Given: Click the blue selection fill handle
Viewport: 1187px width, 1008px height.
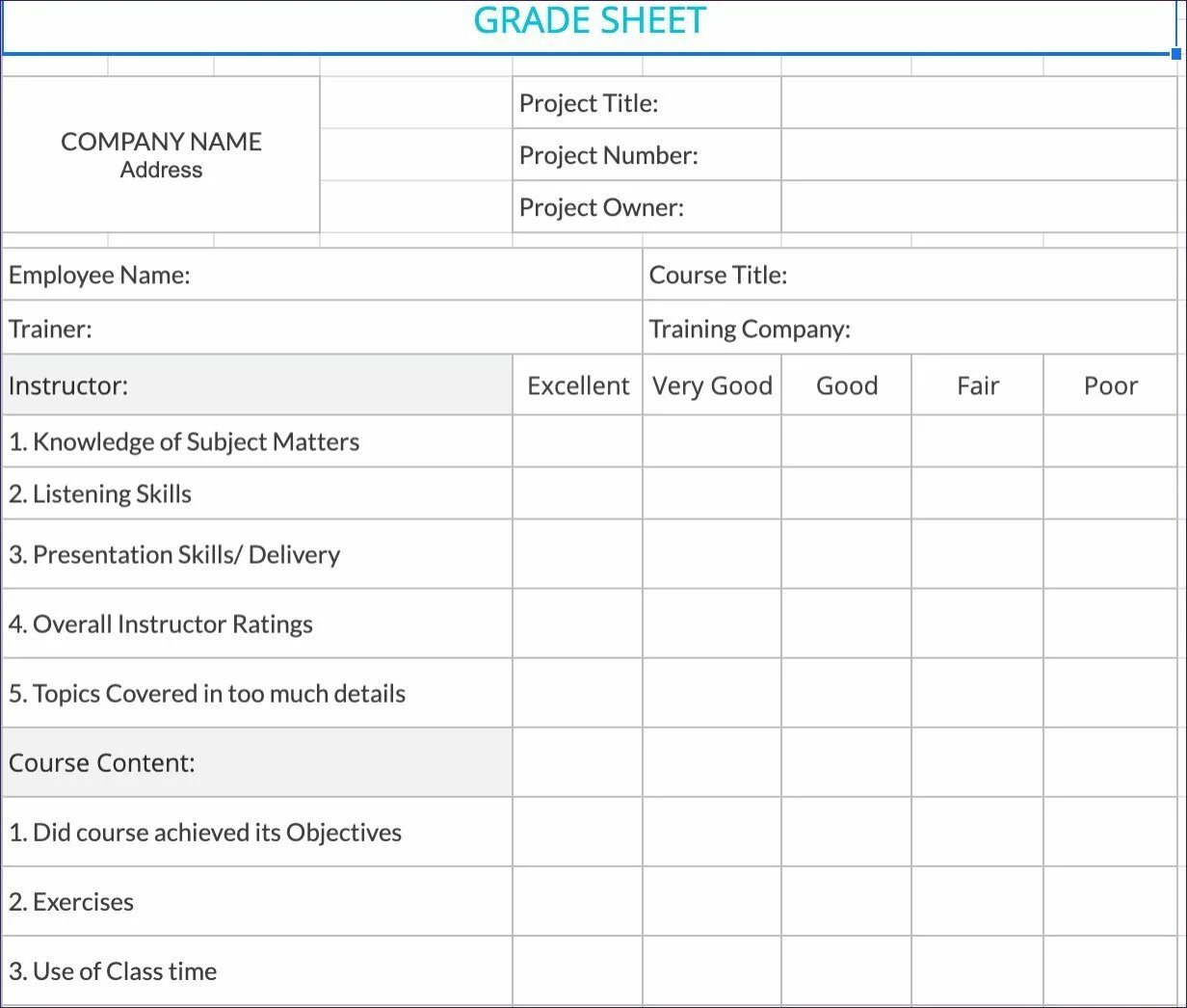Looking at the screenshot, I should (x=1175, y=54).
